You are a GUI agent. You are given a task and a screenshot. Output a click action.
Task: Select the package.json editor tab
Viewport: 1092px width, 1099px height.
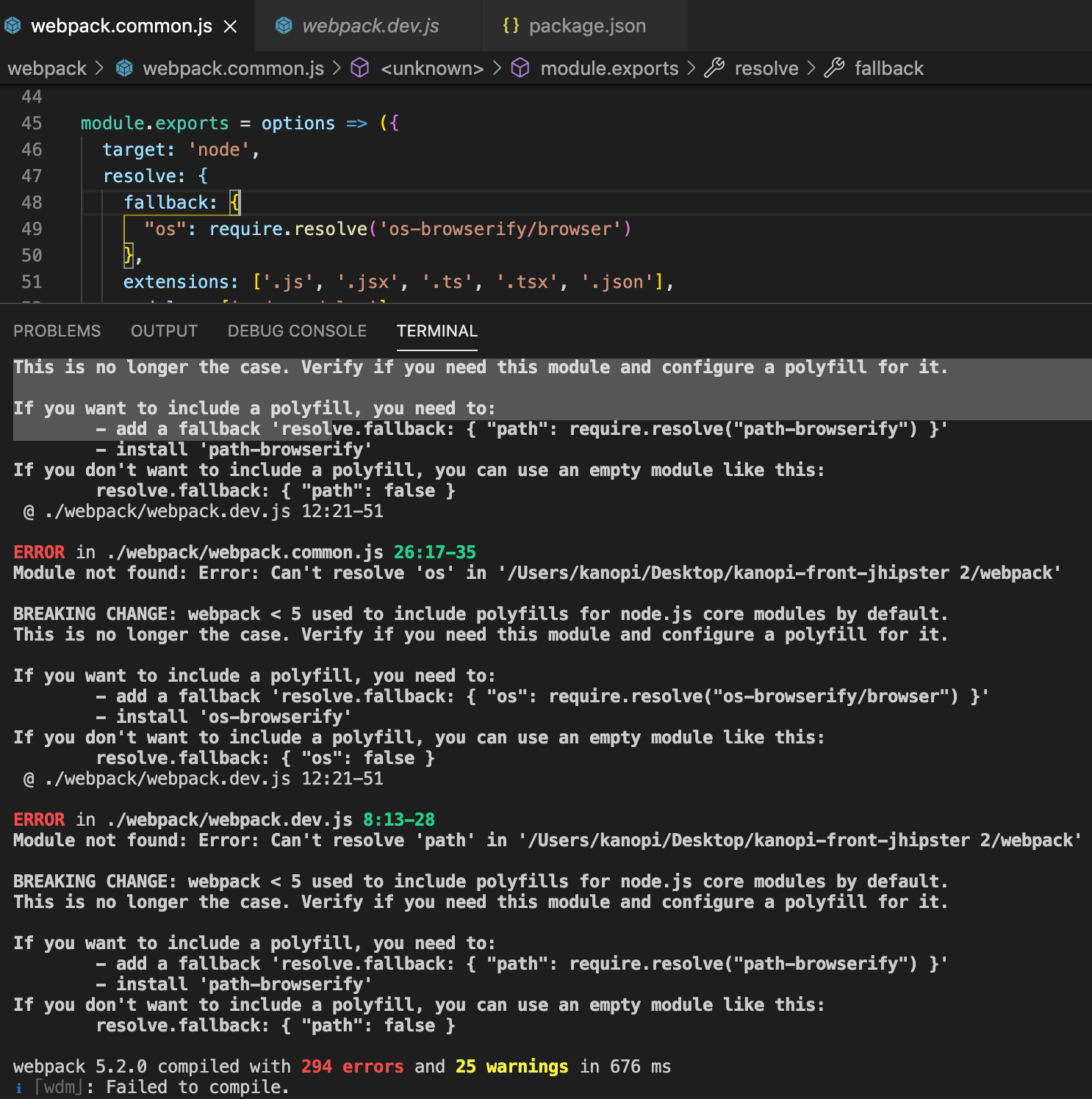pyautogui.click(x=586, y=25)
